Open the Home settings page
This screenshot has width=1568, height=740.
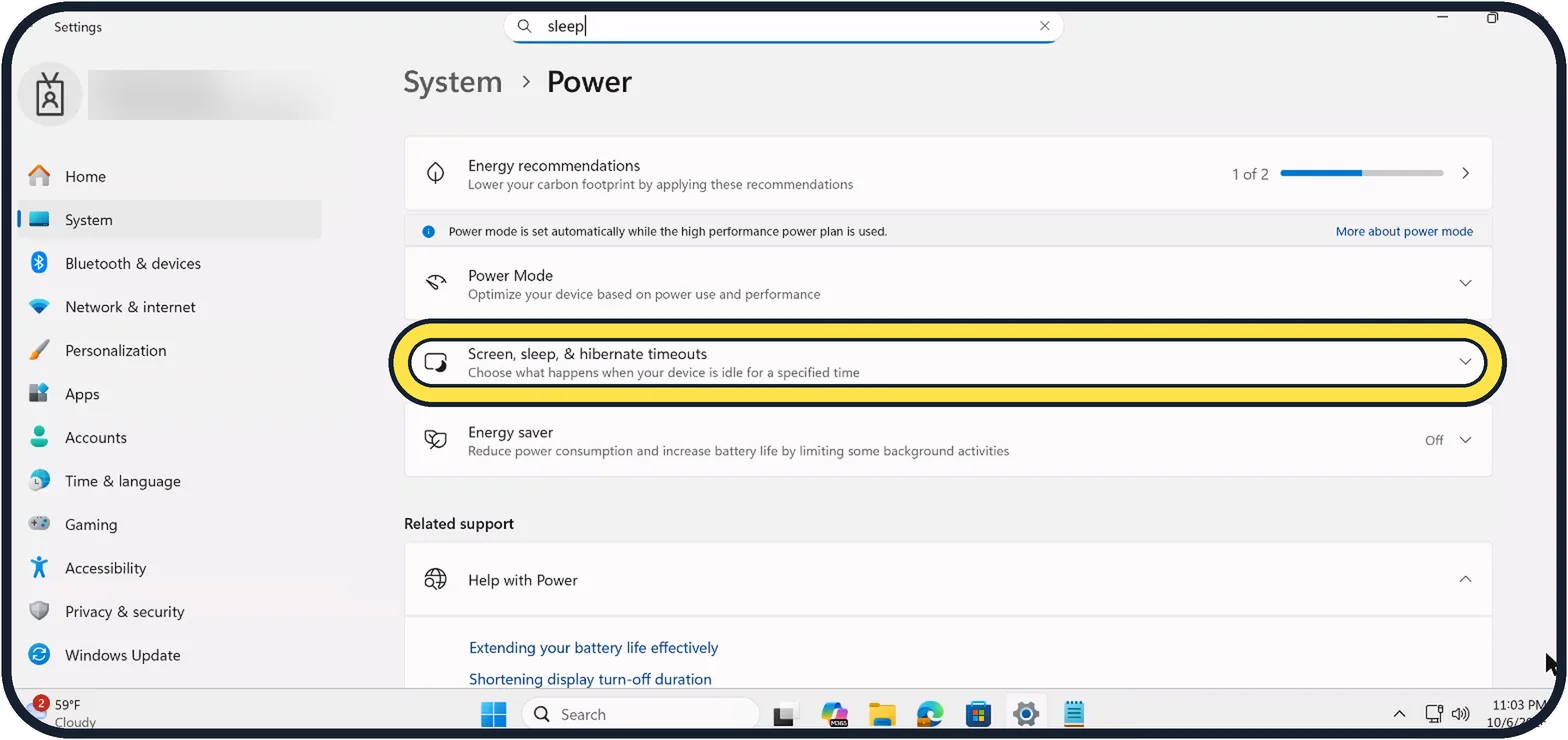170,176
